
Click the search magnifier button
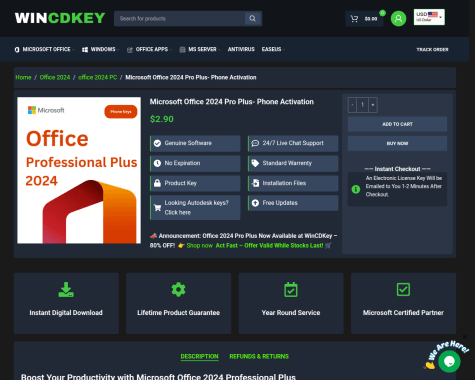click(x=252, y=18)
